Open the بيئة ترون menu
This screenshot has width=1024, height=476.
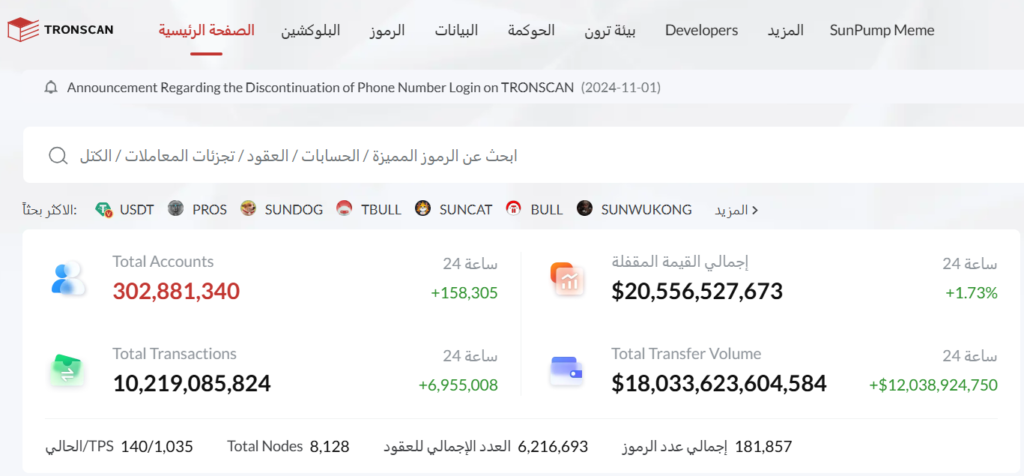coord(610,30)
